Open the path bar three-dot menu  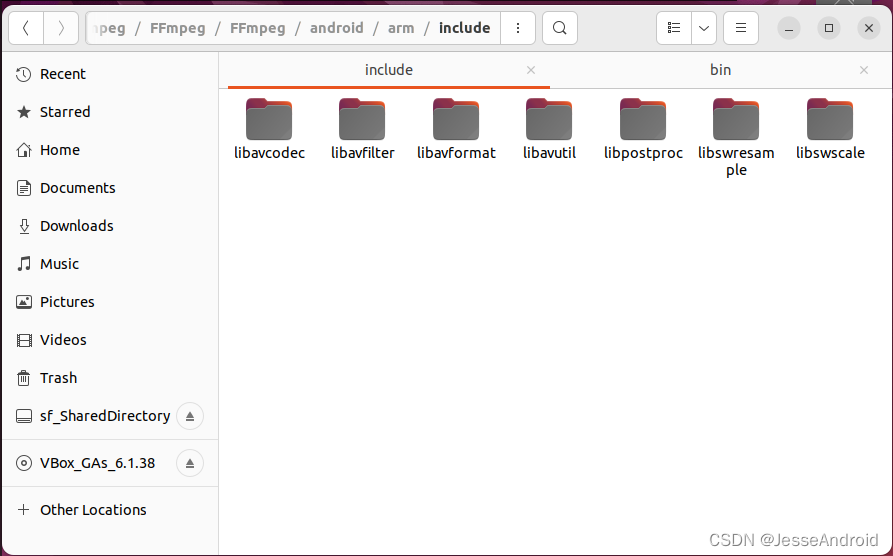click(x=518, y=28)
